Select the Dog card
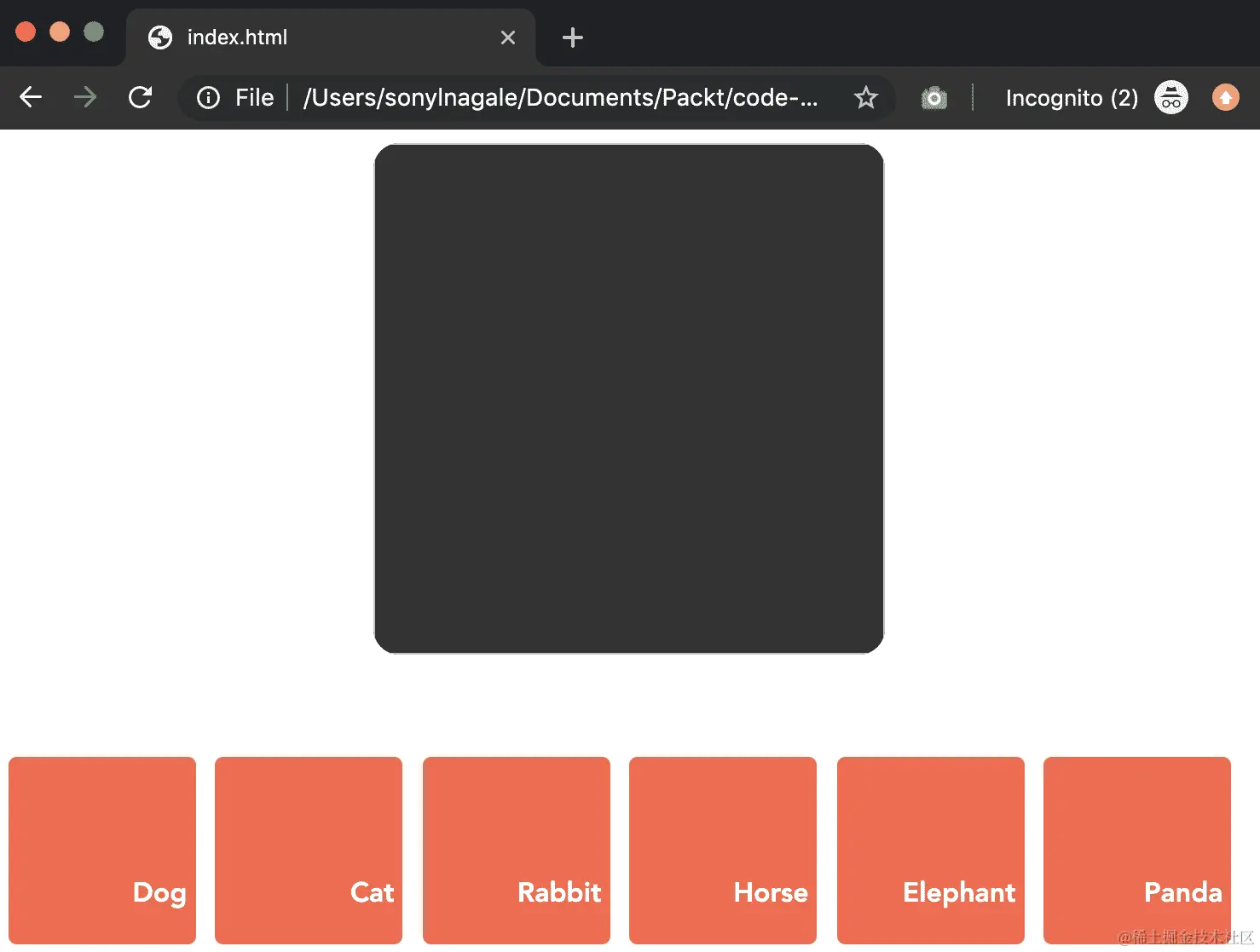This screenshot has width=1260, height=952. coord(102,851)
